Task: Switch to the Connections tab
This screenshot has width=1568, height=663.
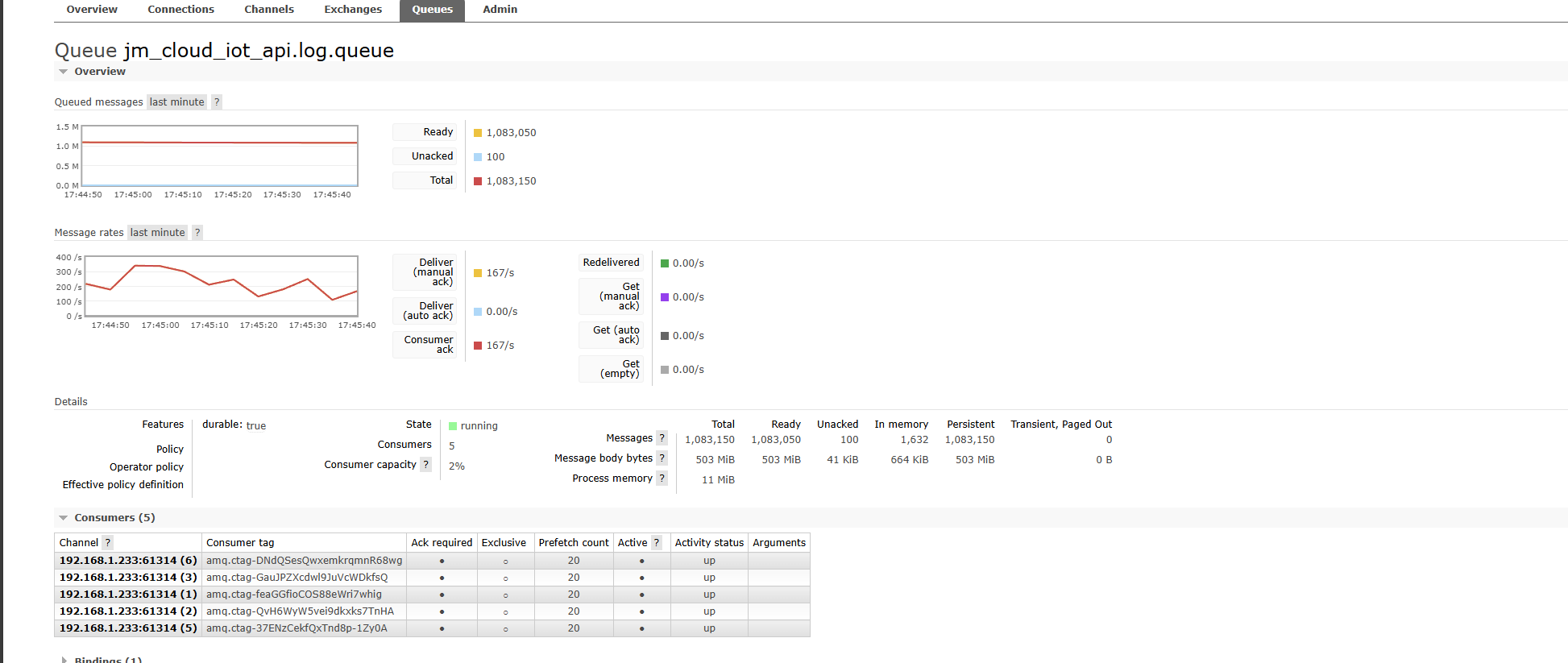Action: click(x=180, y=10)
